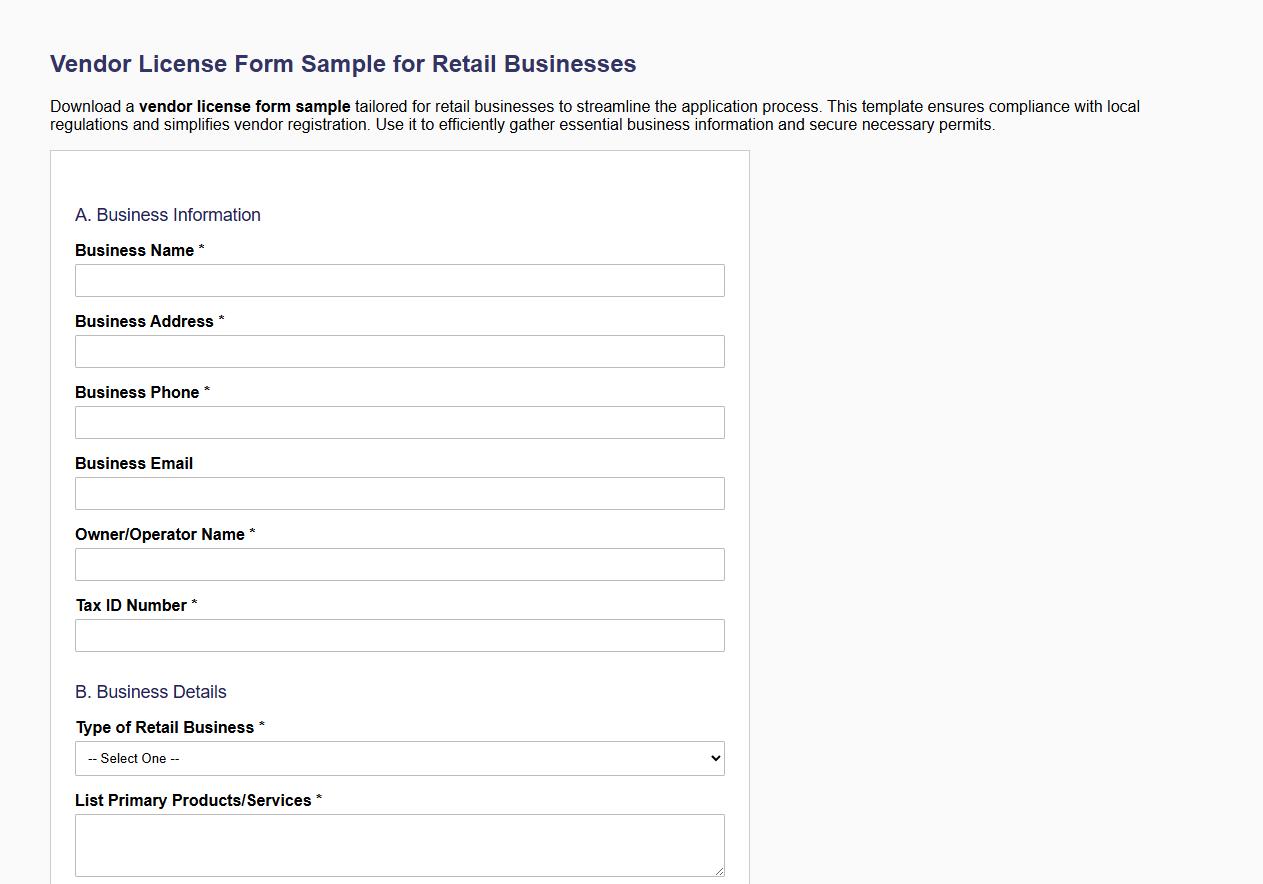This screenshot has height=884, width=1263.
Task: Click the section heading B. Business Details
Action: [151, 692]
